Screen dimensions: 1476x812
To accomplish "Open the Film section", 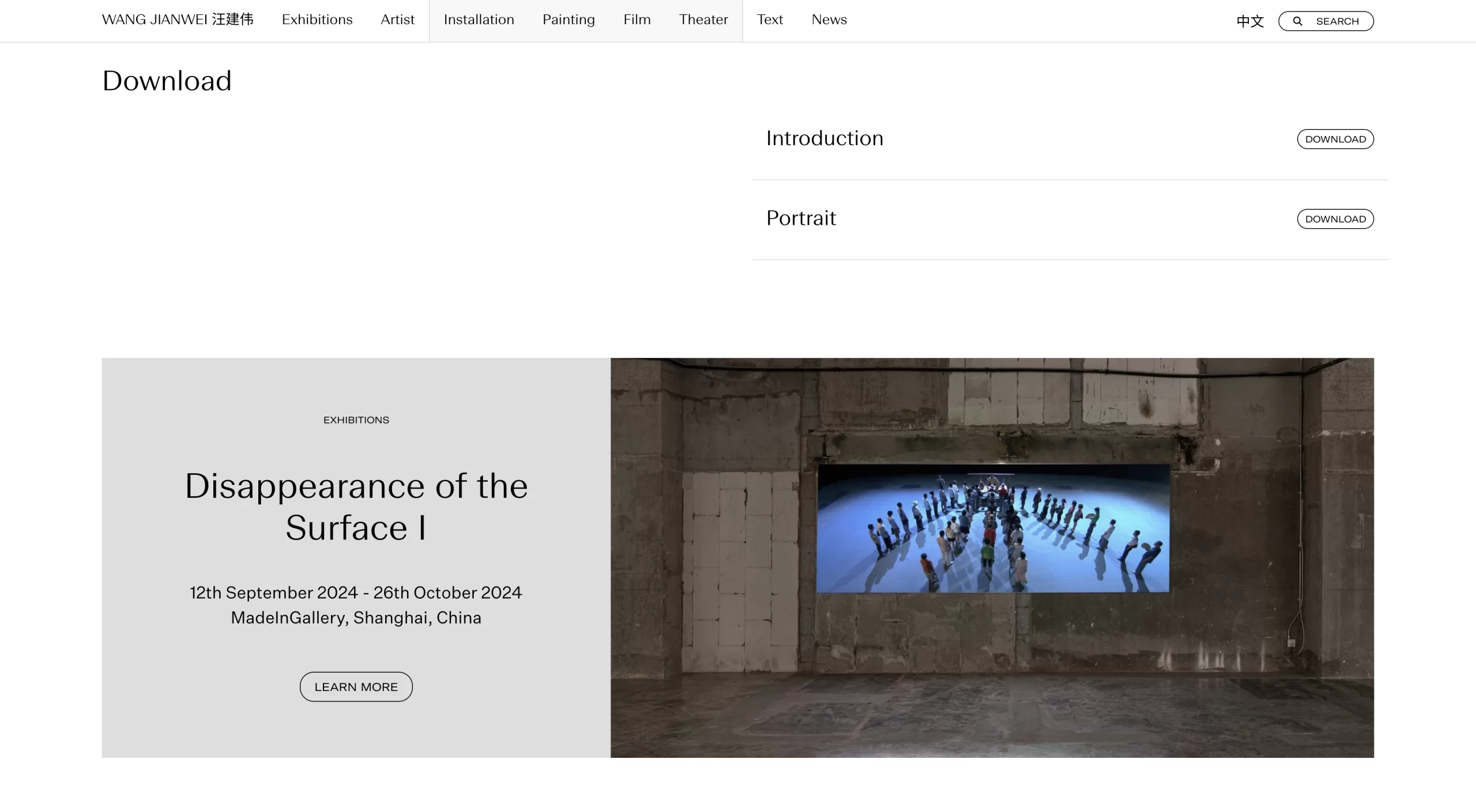I will (637, 20).
